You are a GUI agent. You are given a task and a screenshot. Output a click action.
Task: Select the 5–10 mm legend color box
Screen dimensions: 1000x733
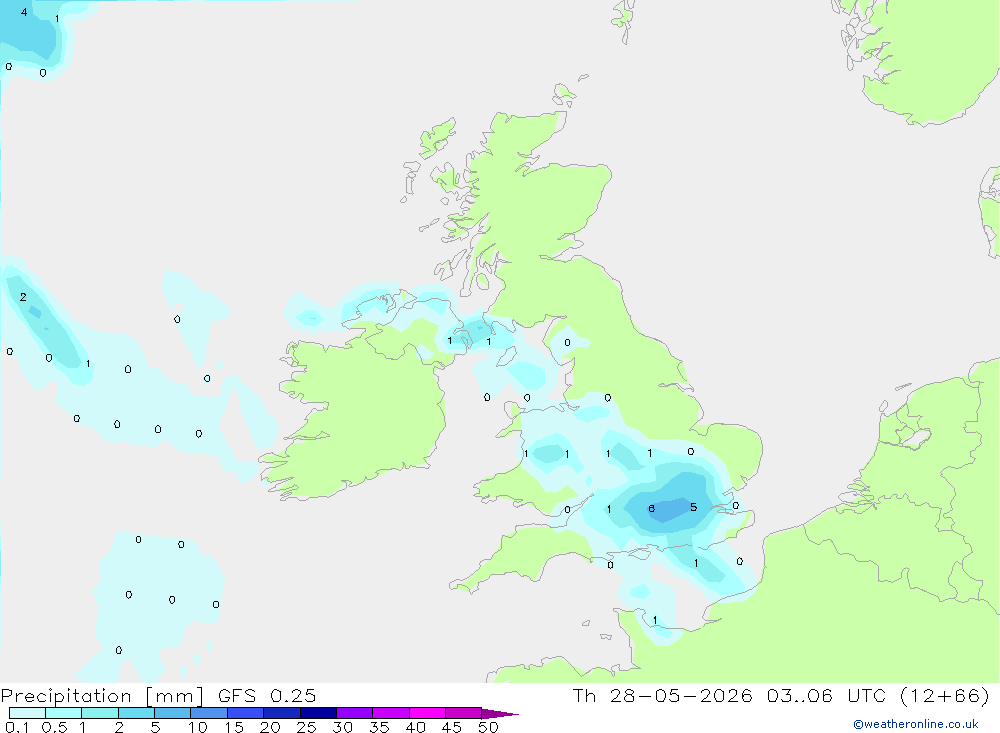coord(173,713)
